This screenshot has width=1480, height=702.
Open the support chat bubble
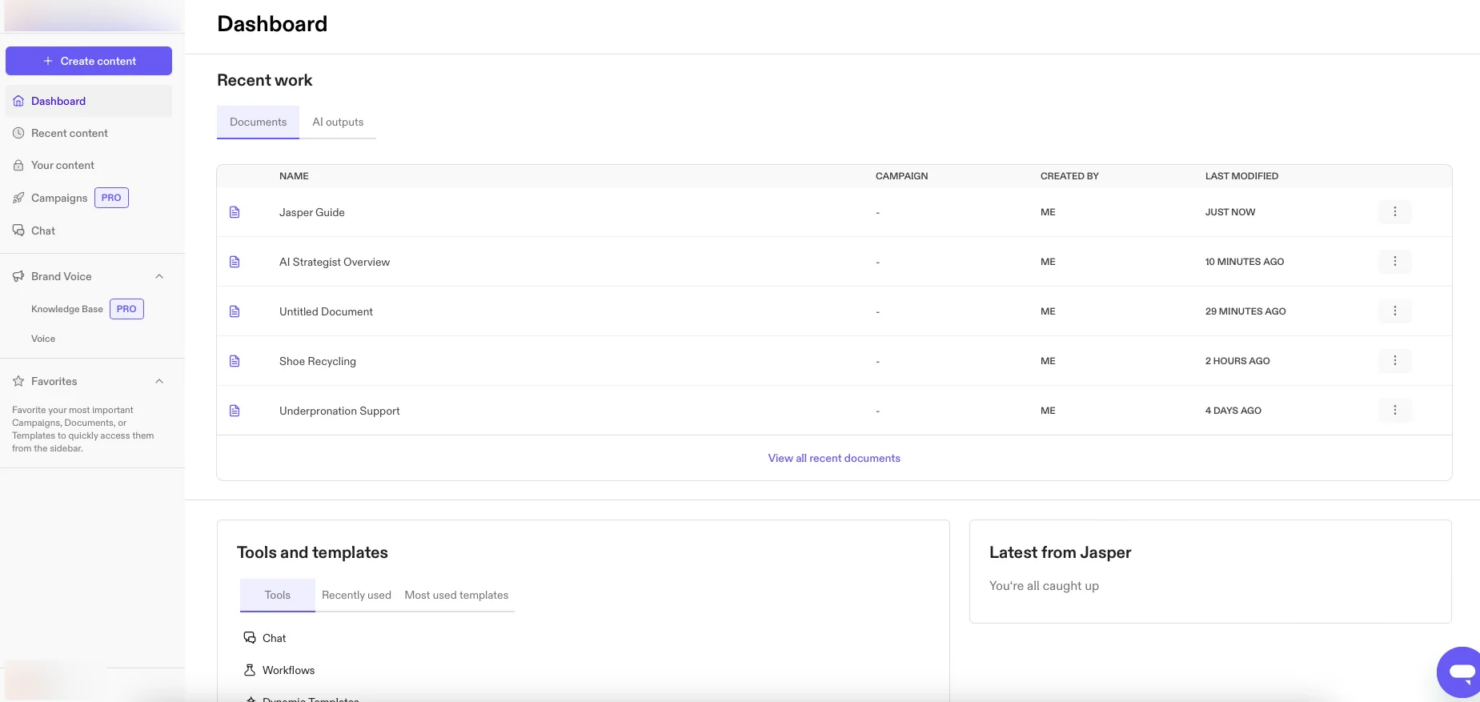pos(1458,671)
